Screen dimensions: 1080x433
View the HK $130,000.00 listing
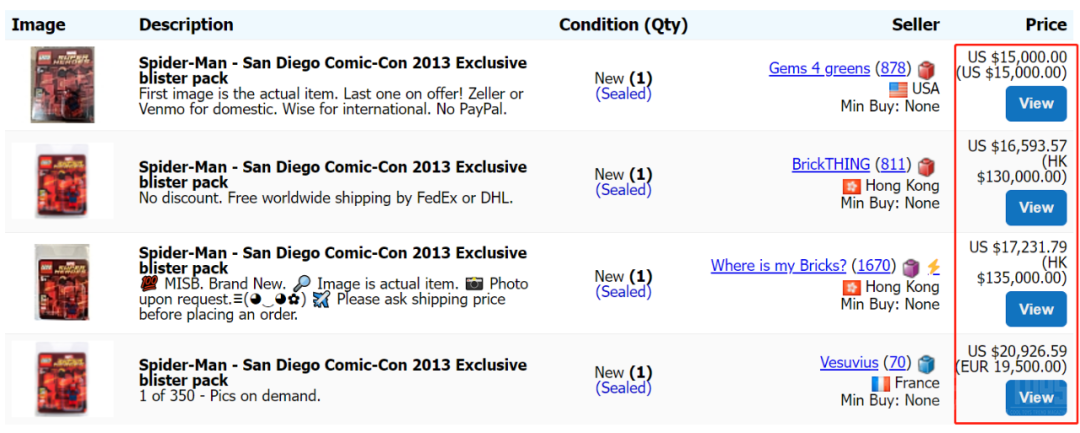1036,208
